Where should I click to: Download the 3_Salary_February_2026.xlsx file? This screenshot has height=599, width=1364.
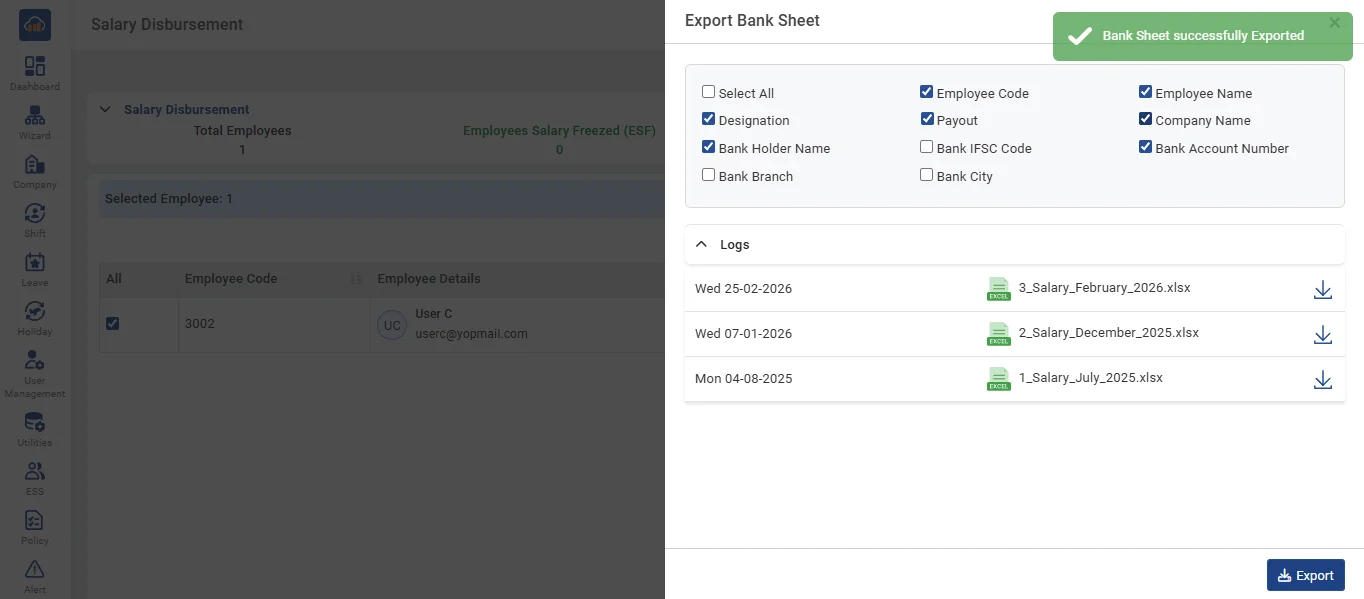1322,290
